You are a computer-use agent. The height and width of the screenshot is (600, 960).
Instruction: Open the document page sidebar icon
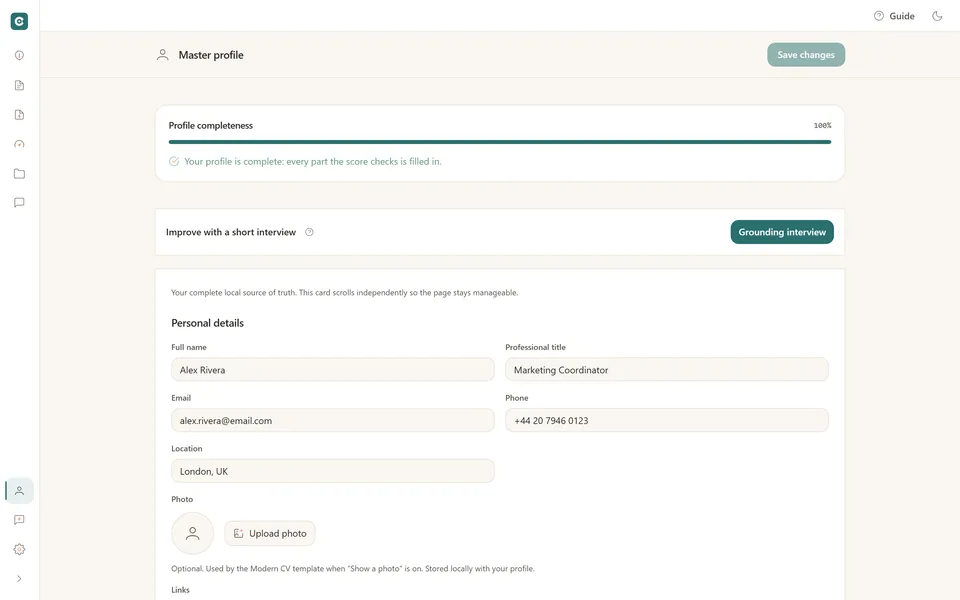coord(19,85)
